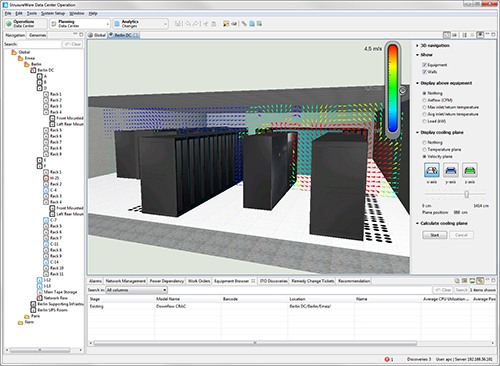Screen dimensions: 500x366
Task: Open the Planning Data Center dropdown arrow
Action: [108, 24]
